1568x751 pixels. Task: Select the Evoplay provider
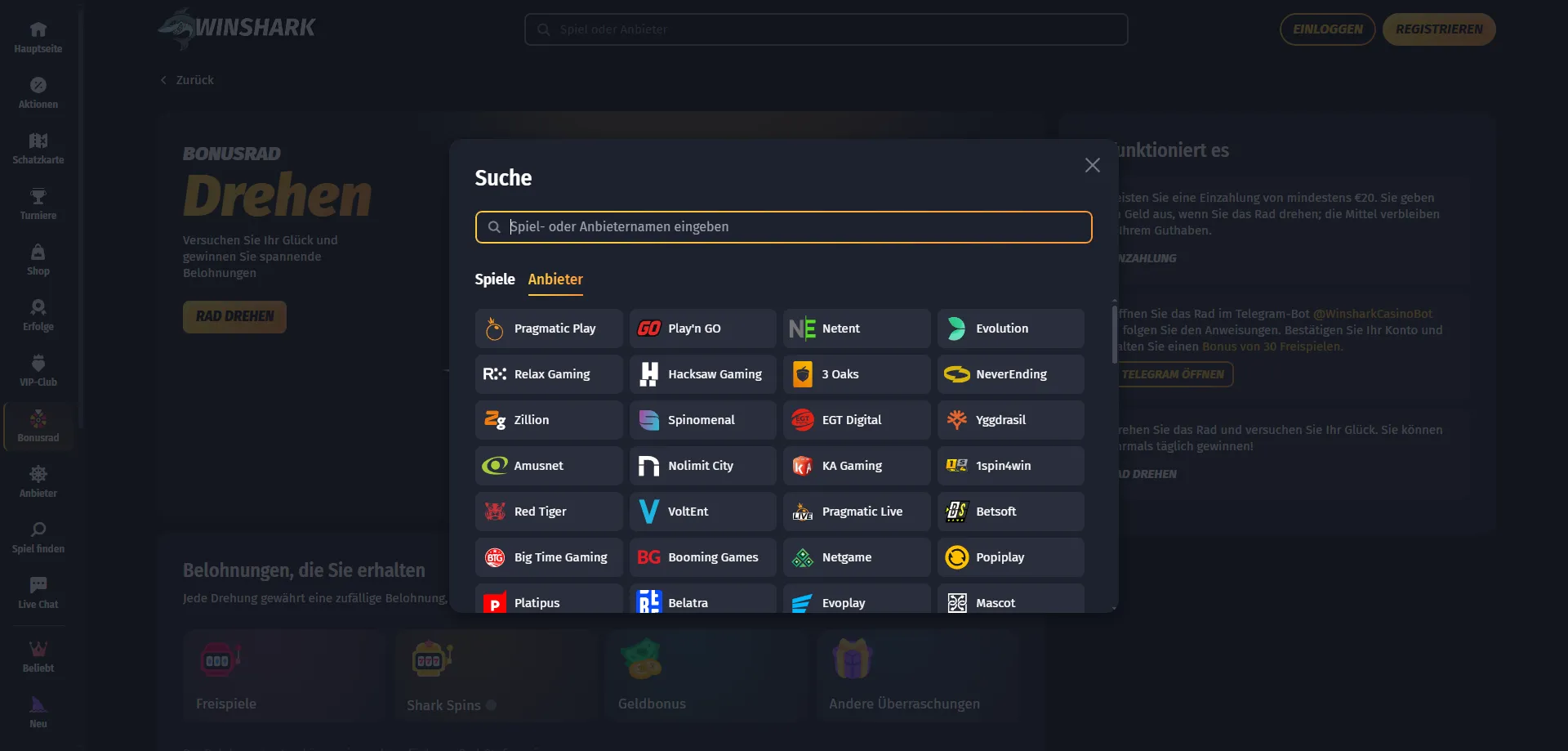(x=857, y=598)
